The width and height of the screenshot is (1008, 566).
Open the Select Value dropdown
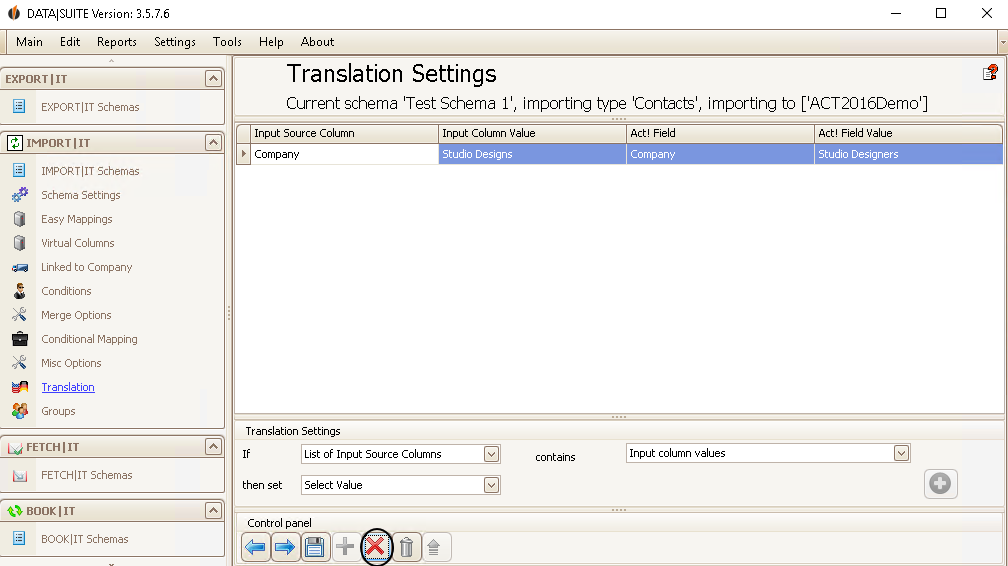[491, 485]
